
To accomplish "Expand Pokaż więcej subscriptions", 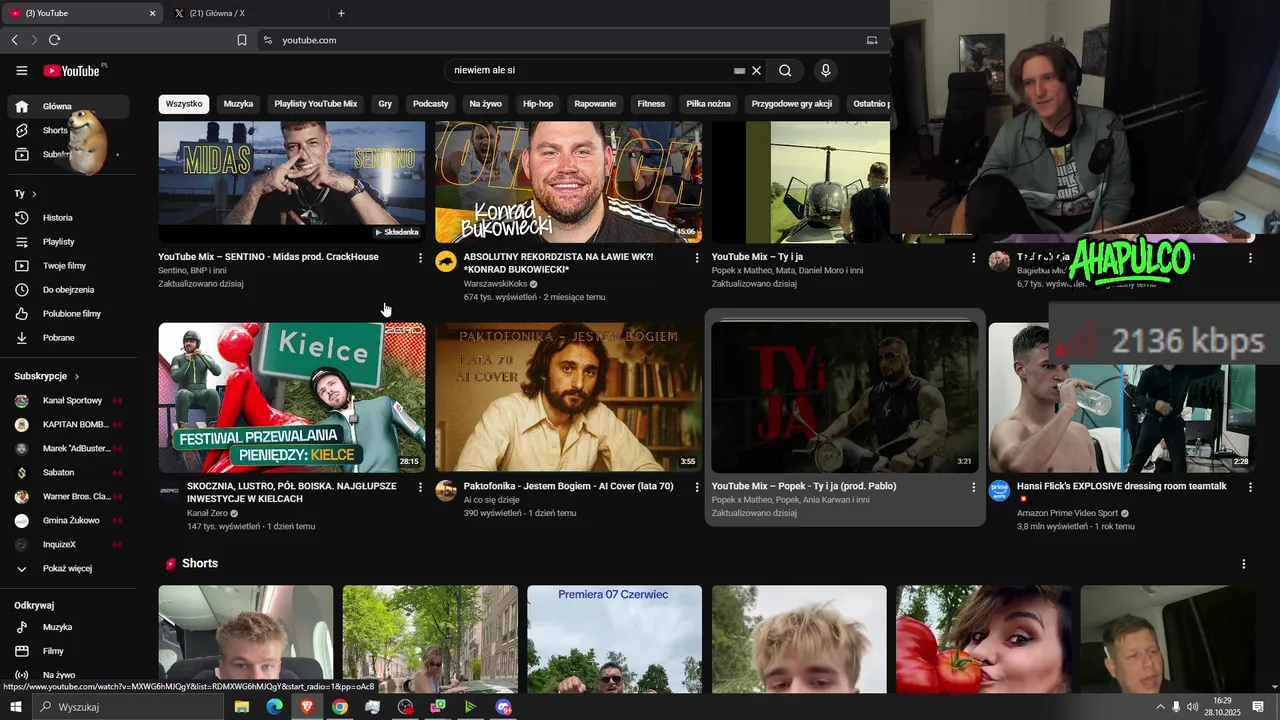I will pos(69,568).
